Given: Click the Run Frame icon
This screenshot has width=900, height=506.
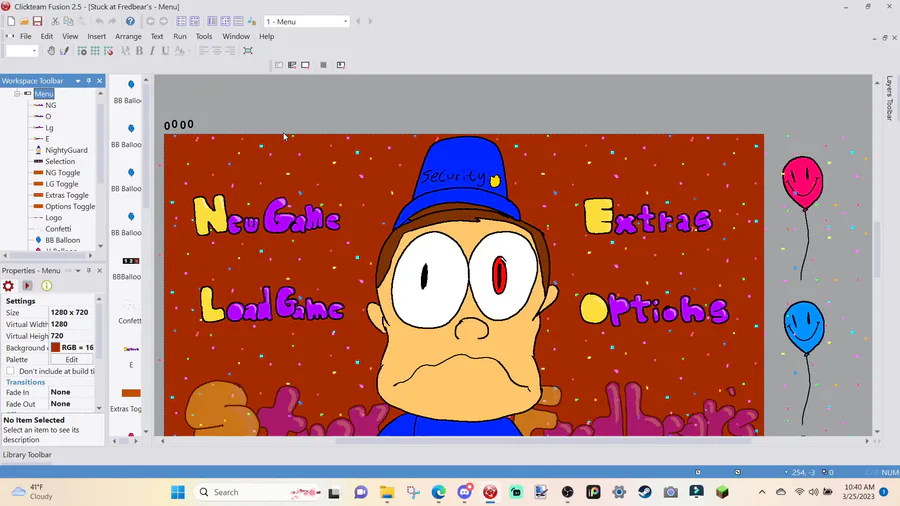Looking at the screenshot, I should click(x=305, y=65).
